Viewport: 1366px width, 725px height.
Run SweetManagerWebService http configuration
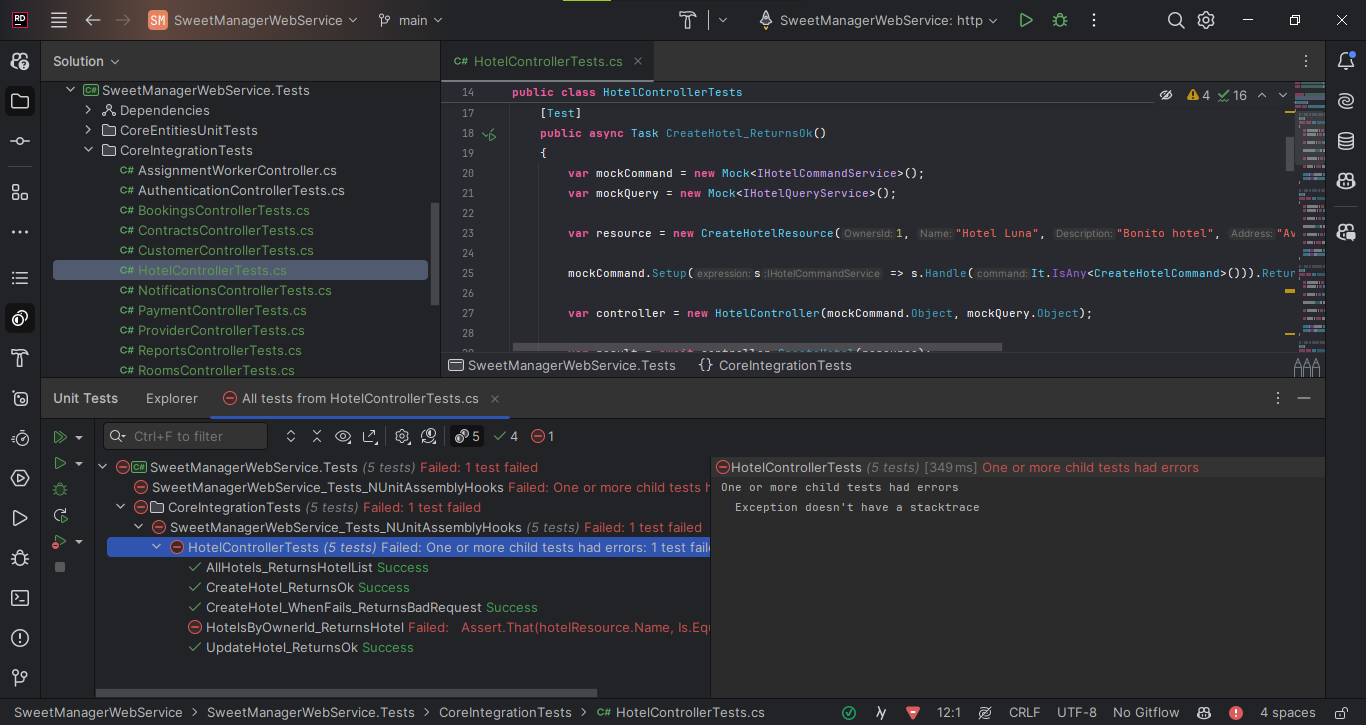(x=1026, y=20)
